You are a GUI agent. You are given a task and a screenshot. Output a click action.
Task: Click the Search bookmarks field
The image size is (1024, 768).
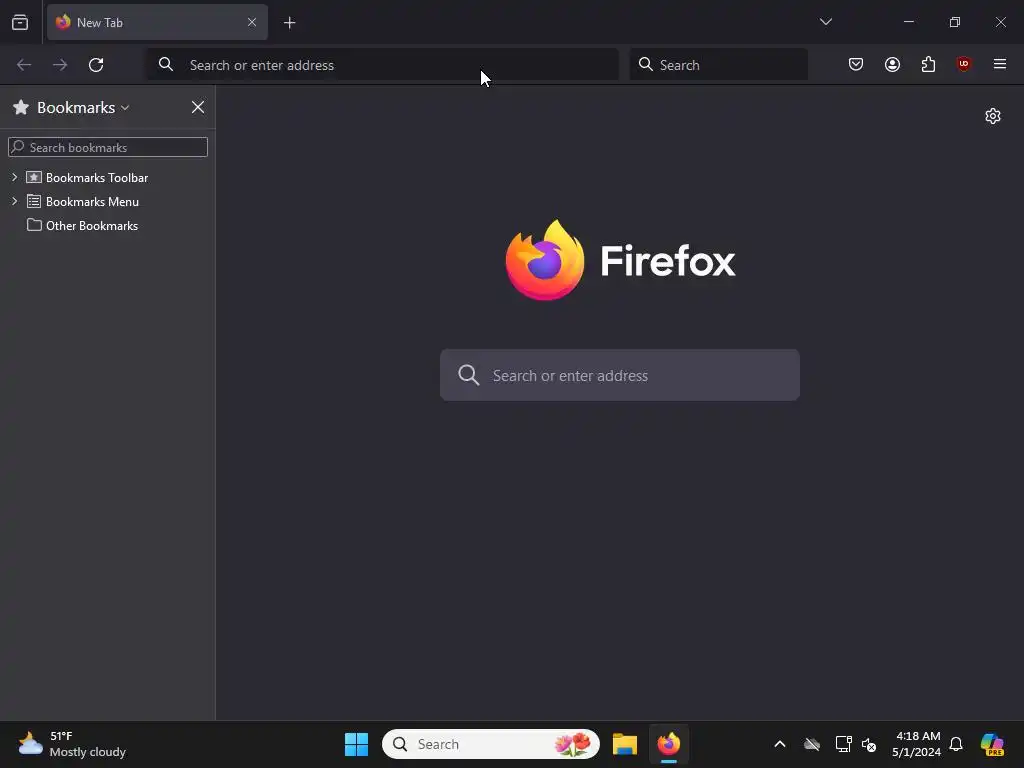tap(108, 147)
